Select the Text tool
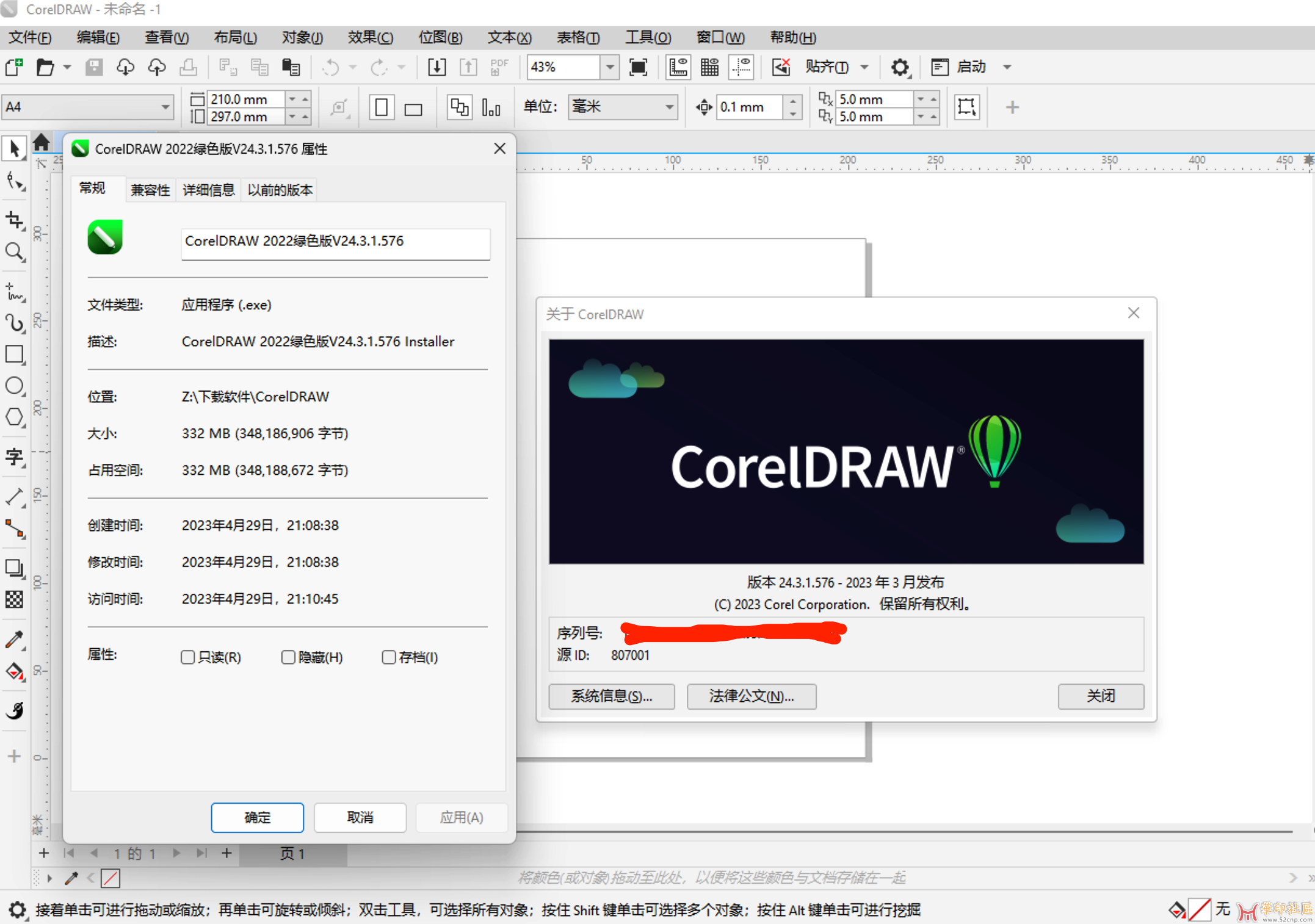The image size is (1315, 924). point(14,456)
